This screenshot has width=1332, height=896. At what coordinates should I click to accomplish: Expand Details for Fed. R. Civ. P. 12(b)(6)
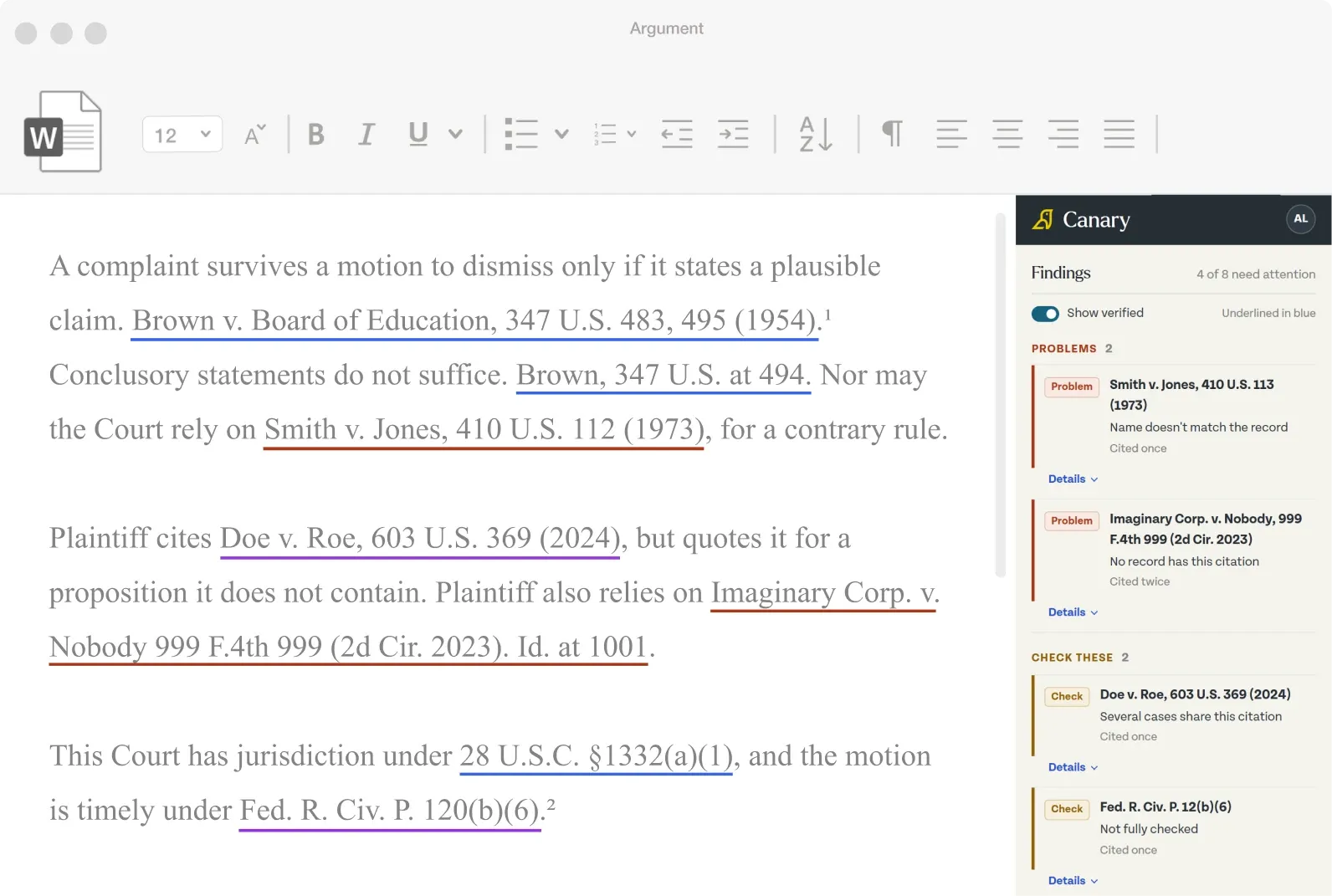tap(1073, 881)
